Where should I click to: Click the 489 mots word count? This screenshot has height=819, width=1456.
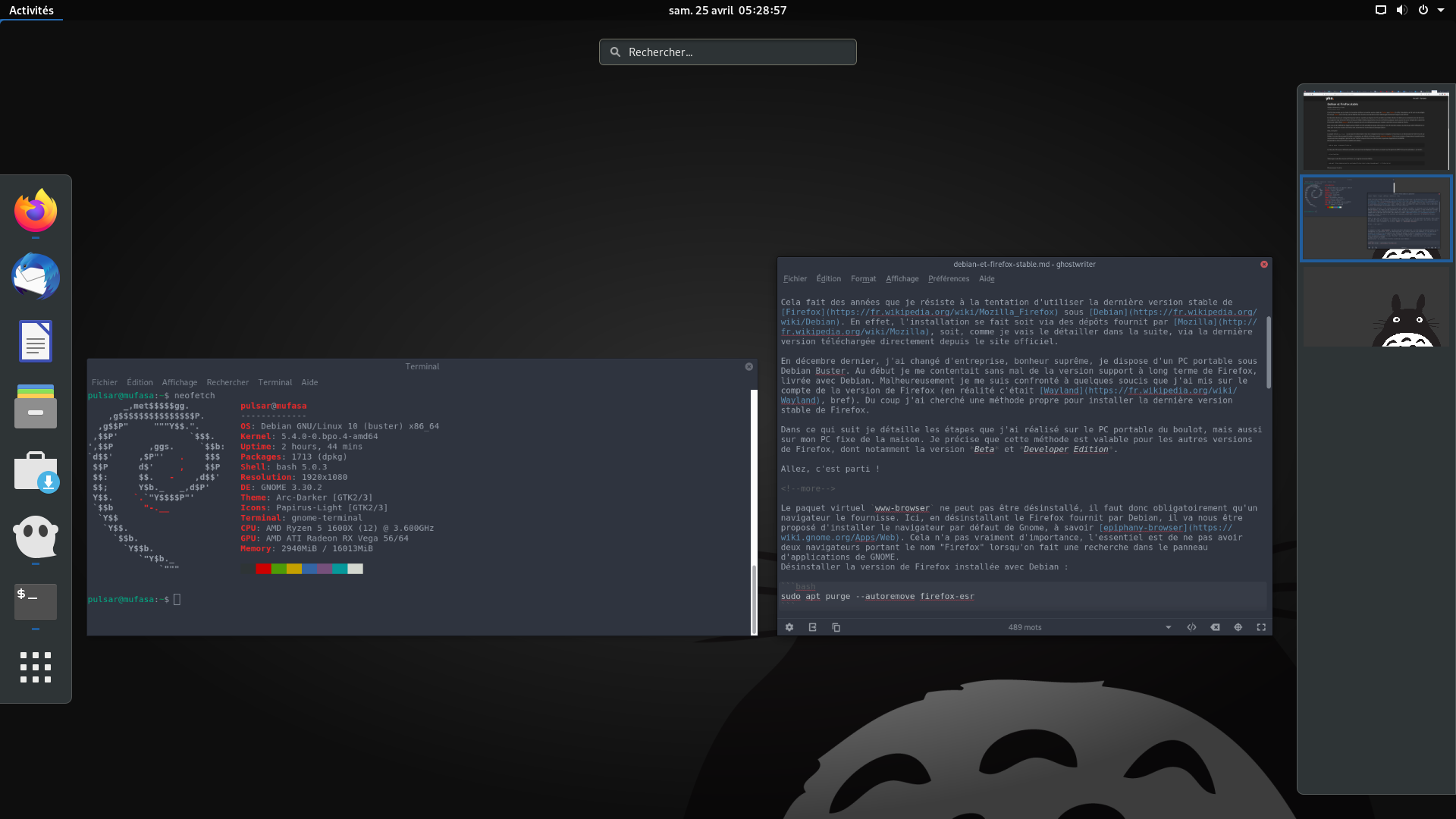[1025, 627]
